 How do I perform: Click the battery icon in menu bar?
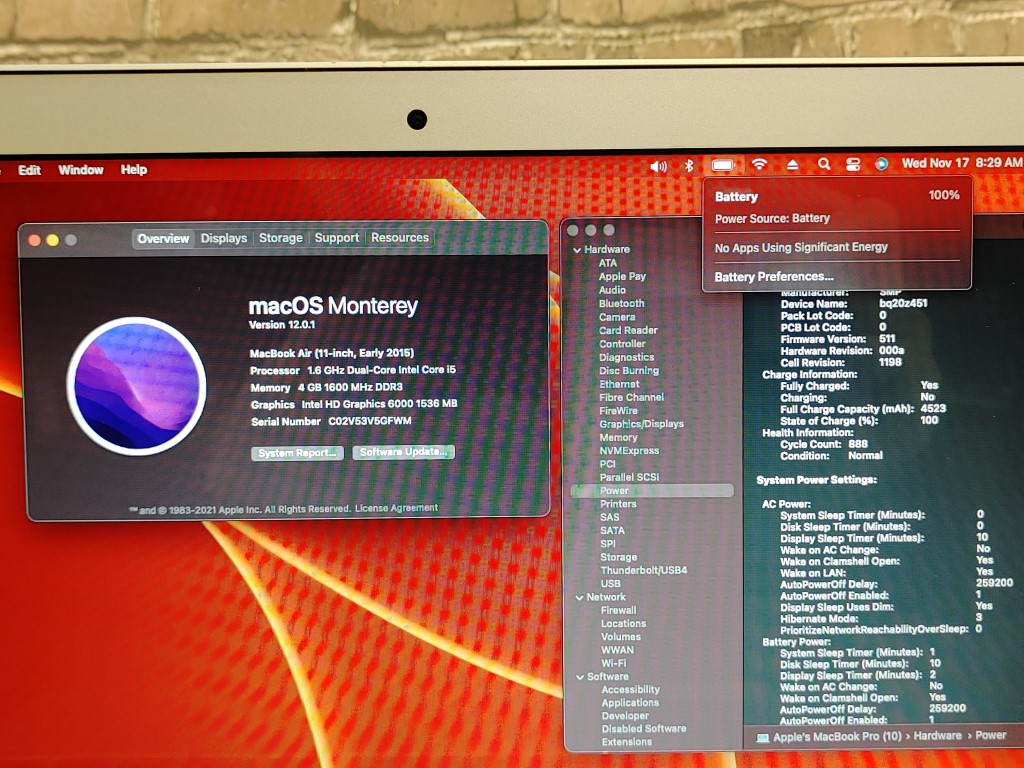click(723, 165)
